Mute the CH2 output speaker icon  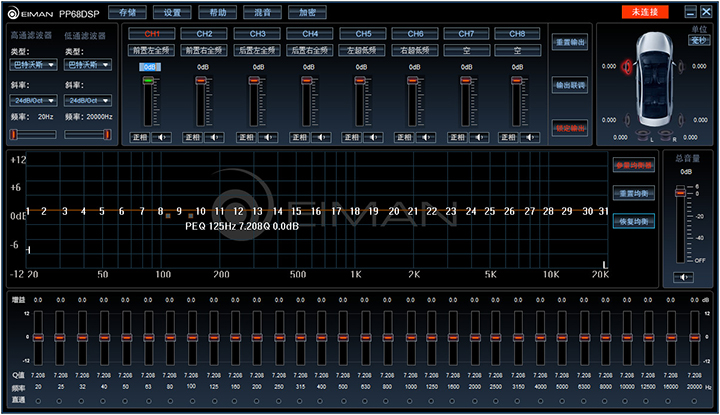point(214,137)
